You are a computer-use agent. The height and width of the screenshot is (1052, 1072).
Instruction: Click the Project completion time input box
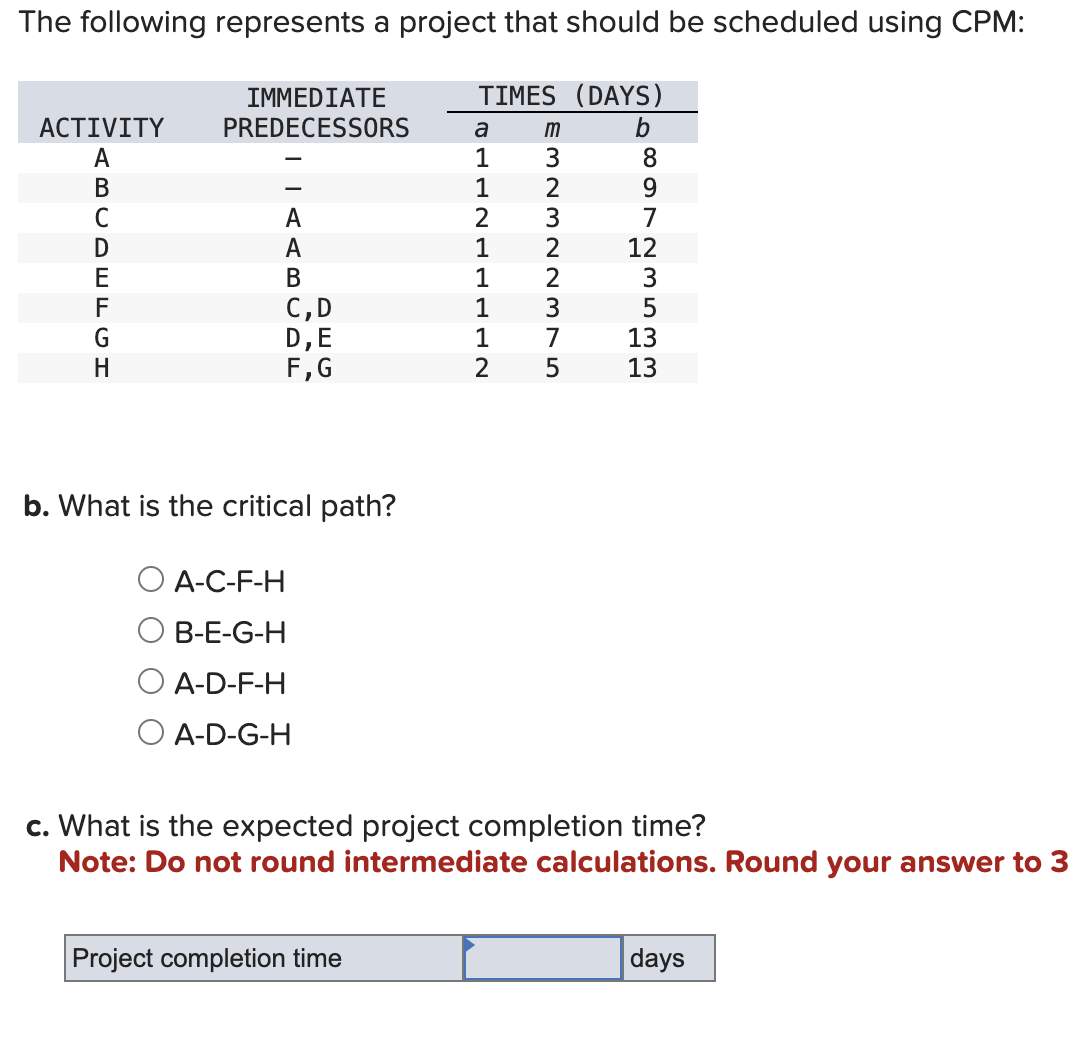tap(542, 958)
